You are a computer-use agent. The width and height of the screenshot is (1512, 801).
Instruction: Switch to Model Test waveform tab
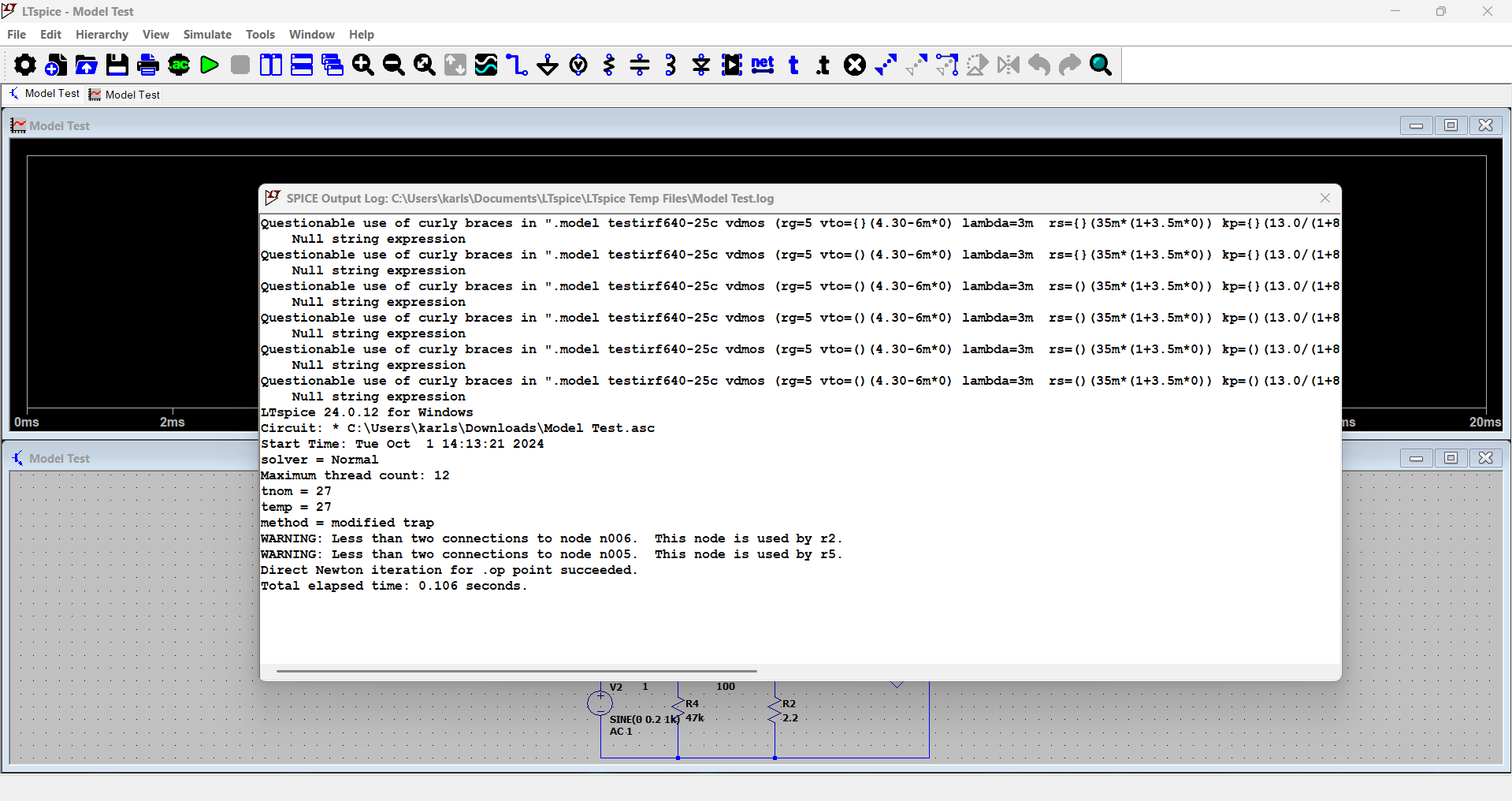[x=124, y=95]
